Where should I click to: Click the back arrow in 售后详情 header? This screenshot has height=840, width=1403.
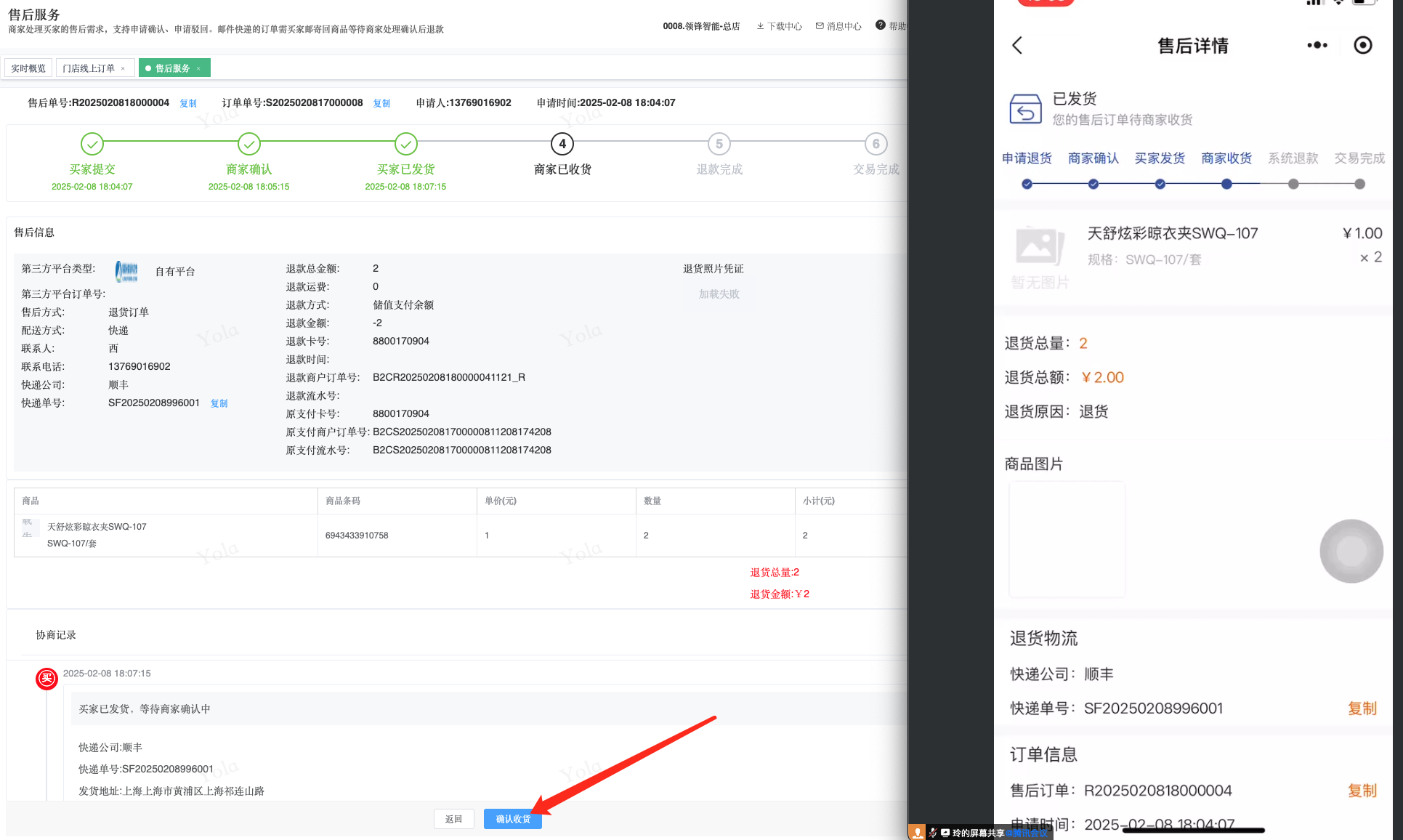click(1017, 46)
